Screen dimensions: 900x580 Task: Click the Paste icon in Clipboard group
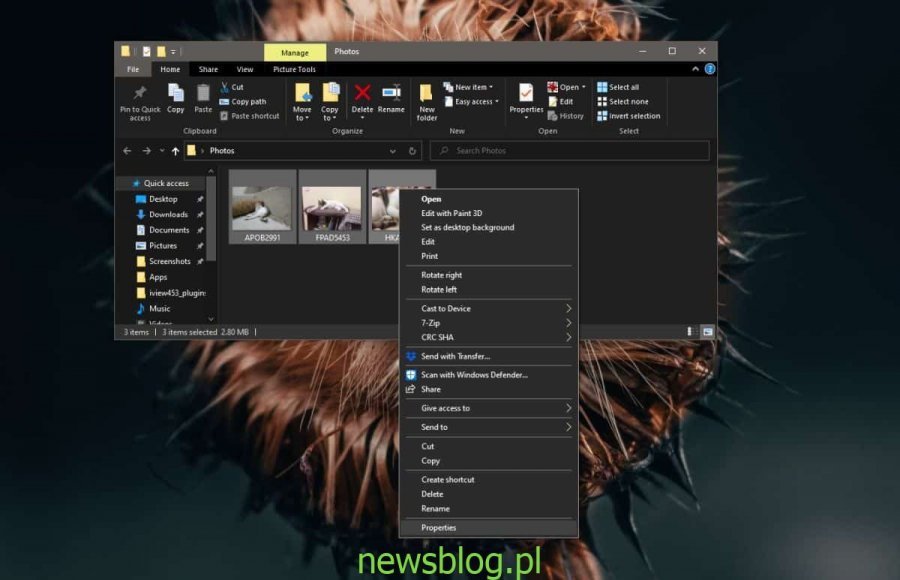[x=203, y=94]
